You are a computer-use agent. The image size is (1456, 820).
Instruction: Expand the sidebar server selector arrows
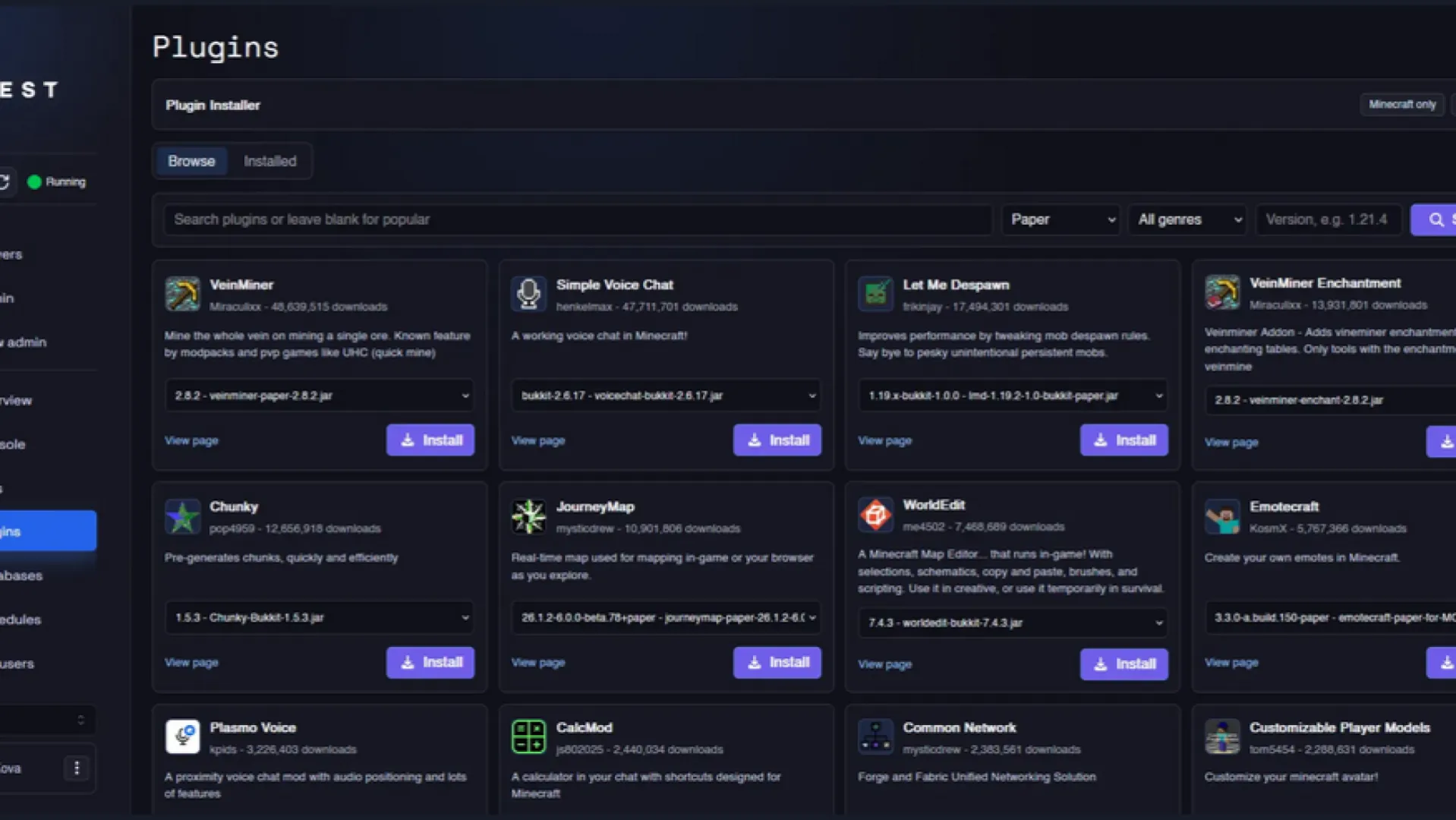pyautogui.click(x=80, y=720)
